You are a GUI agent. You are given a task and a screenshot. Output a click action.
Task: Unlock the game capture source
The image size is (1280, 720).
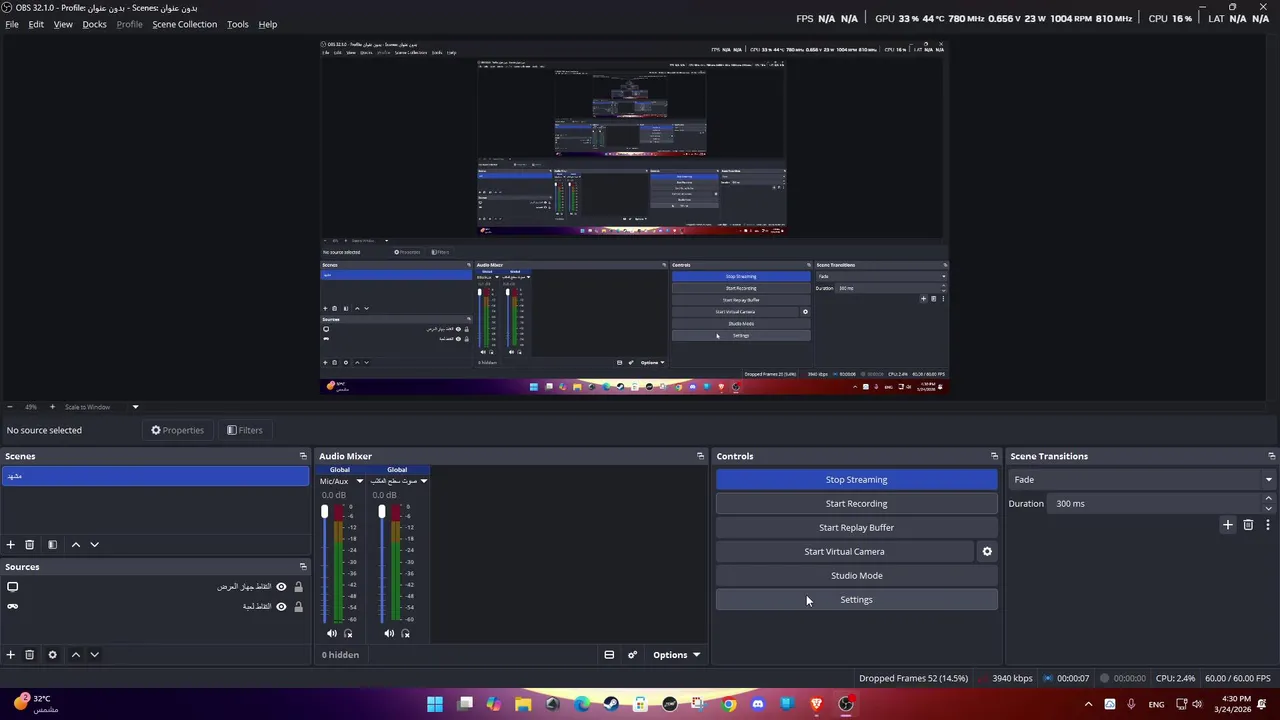pyautogui.click(x=298, y=606)
